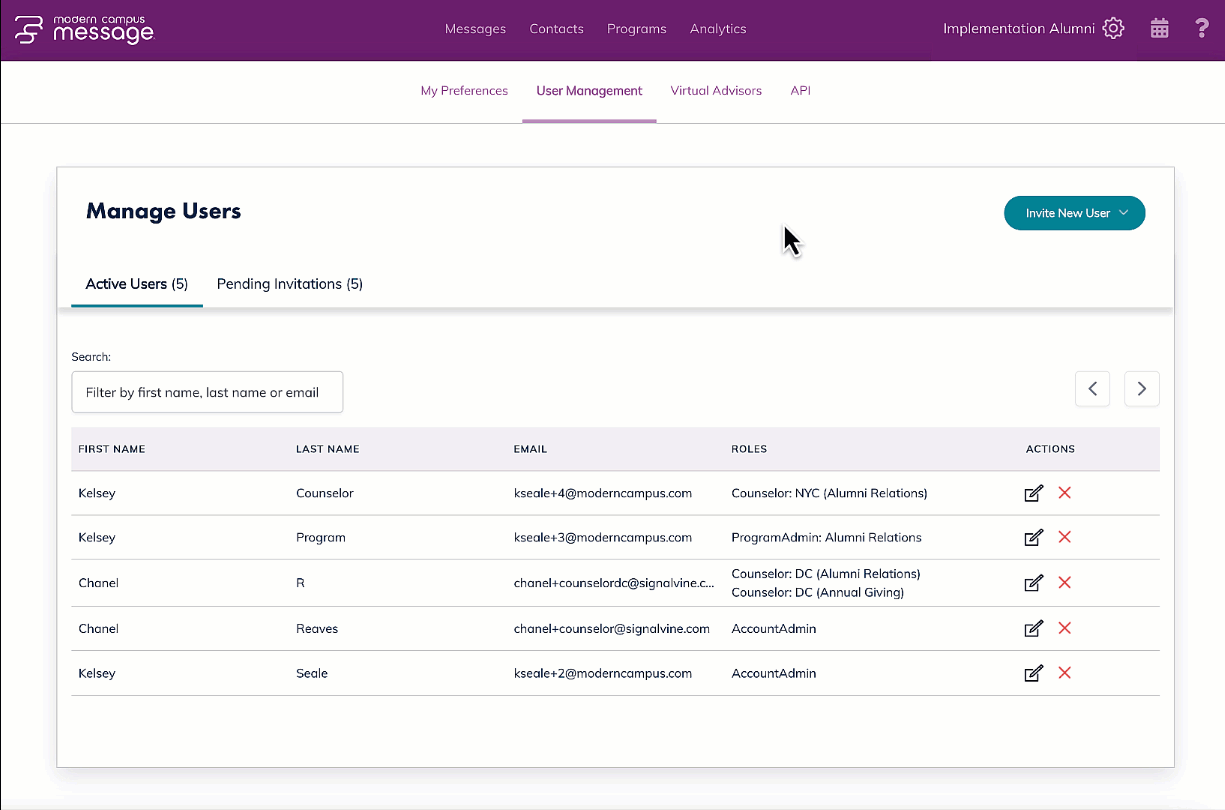Go to previous page of users

pyautogui.click(x=1092, y=389)
